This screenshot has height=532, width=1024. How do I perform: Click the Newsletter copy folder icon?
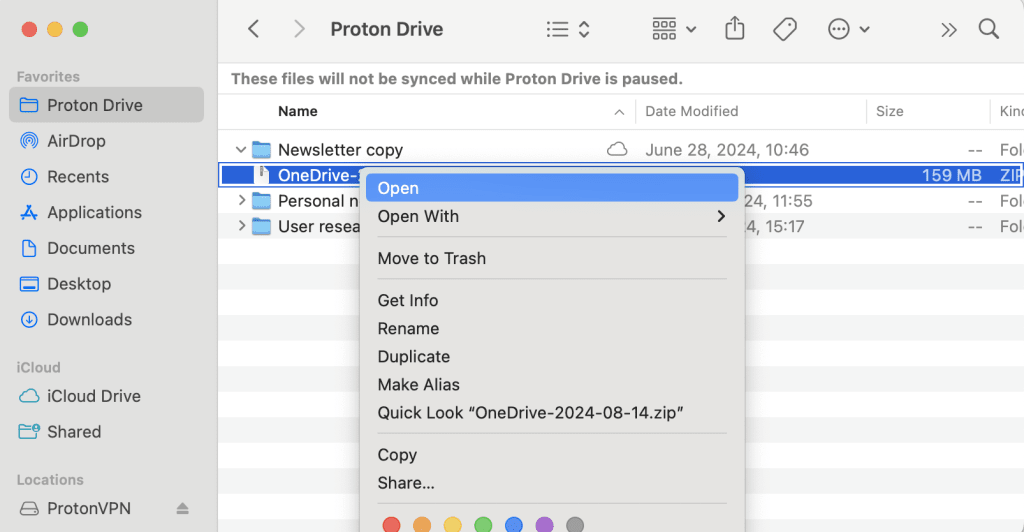tap(261, 150)
